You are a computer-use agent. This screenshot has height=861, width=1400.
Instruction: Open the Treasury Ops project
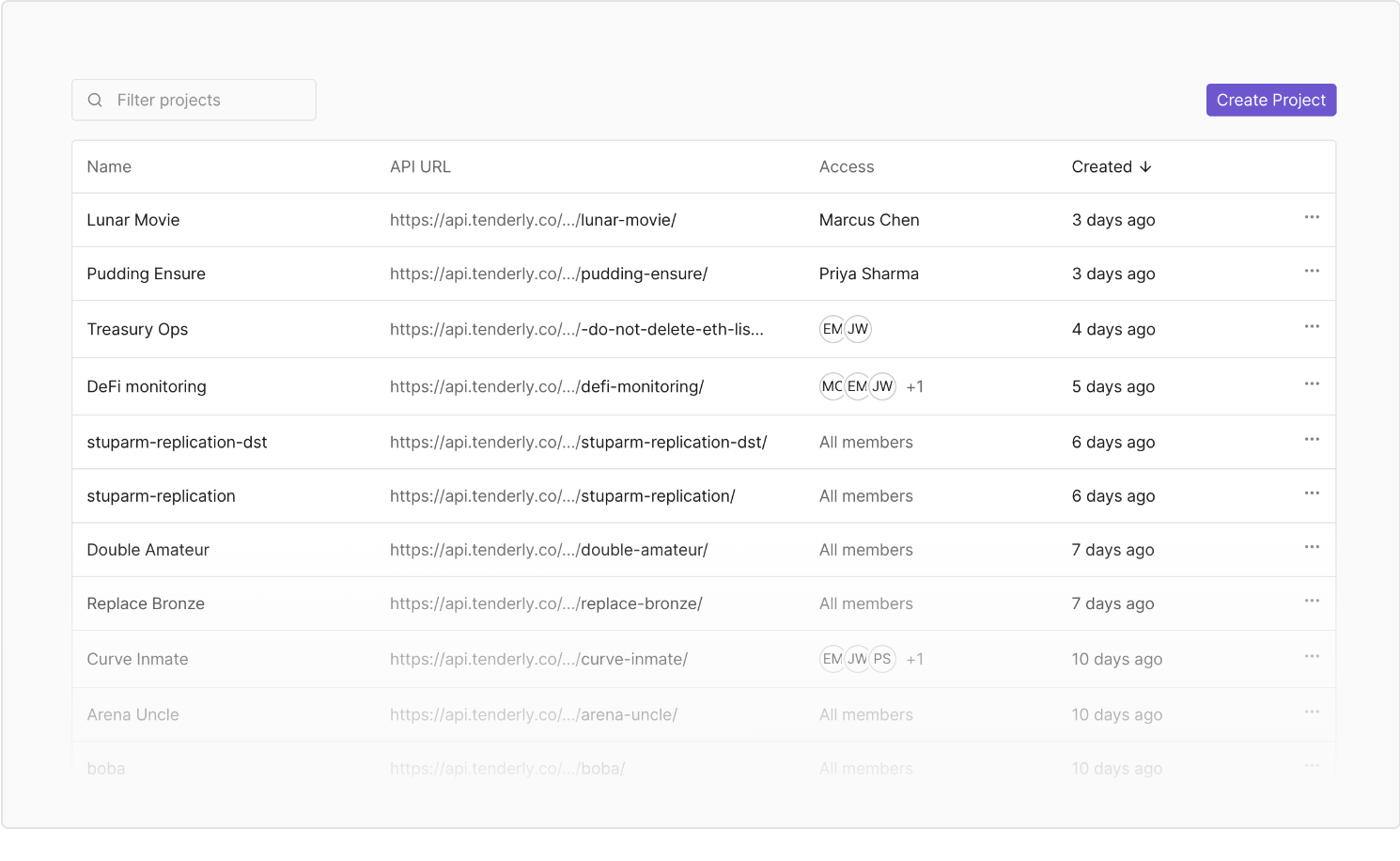pyautogui.click(x=137, y=329)
